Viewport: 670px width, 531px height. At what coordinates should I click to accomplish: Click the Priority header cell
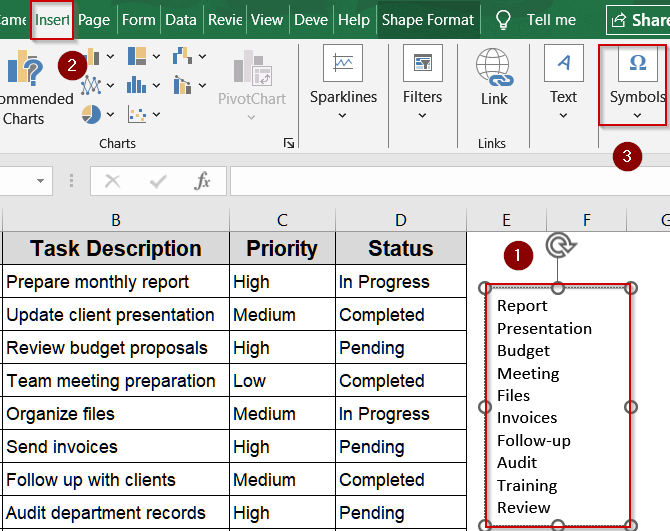(282, 248)
